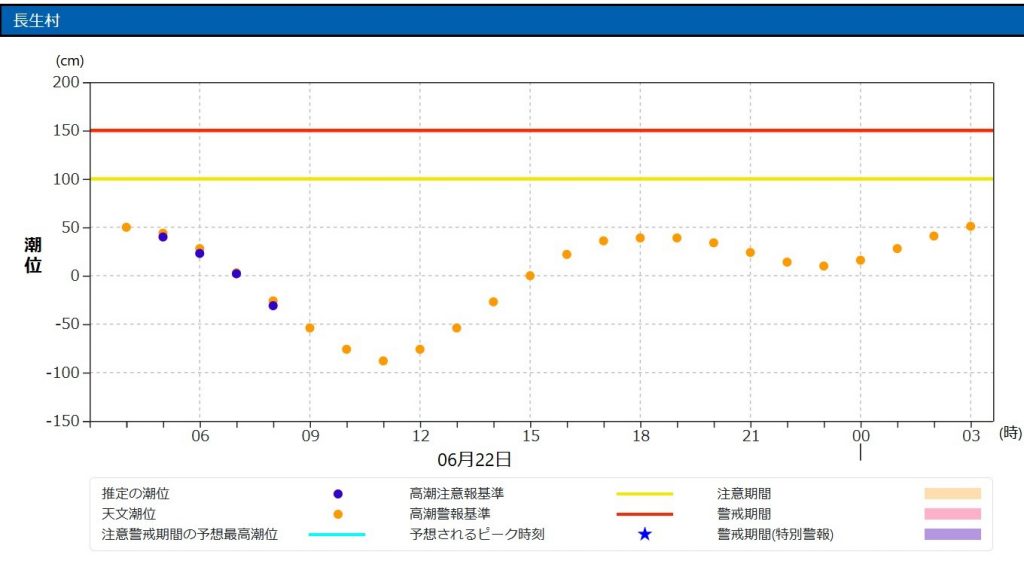Image resolution: width=1024 pixels, height=570 pixels.
Task: Click the 200 y-axis tick label
Action: pyautogui.click(x=66, y=82)
